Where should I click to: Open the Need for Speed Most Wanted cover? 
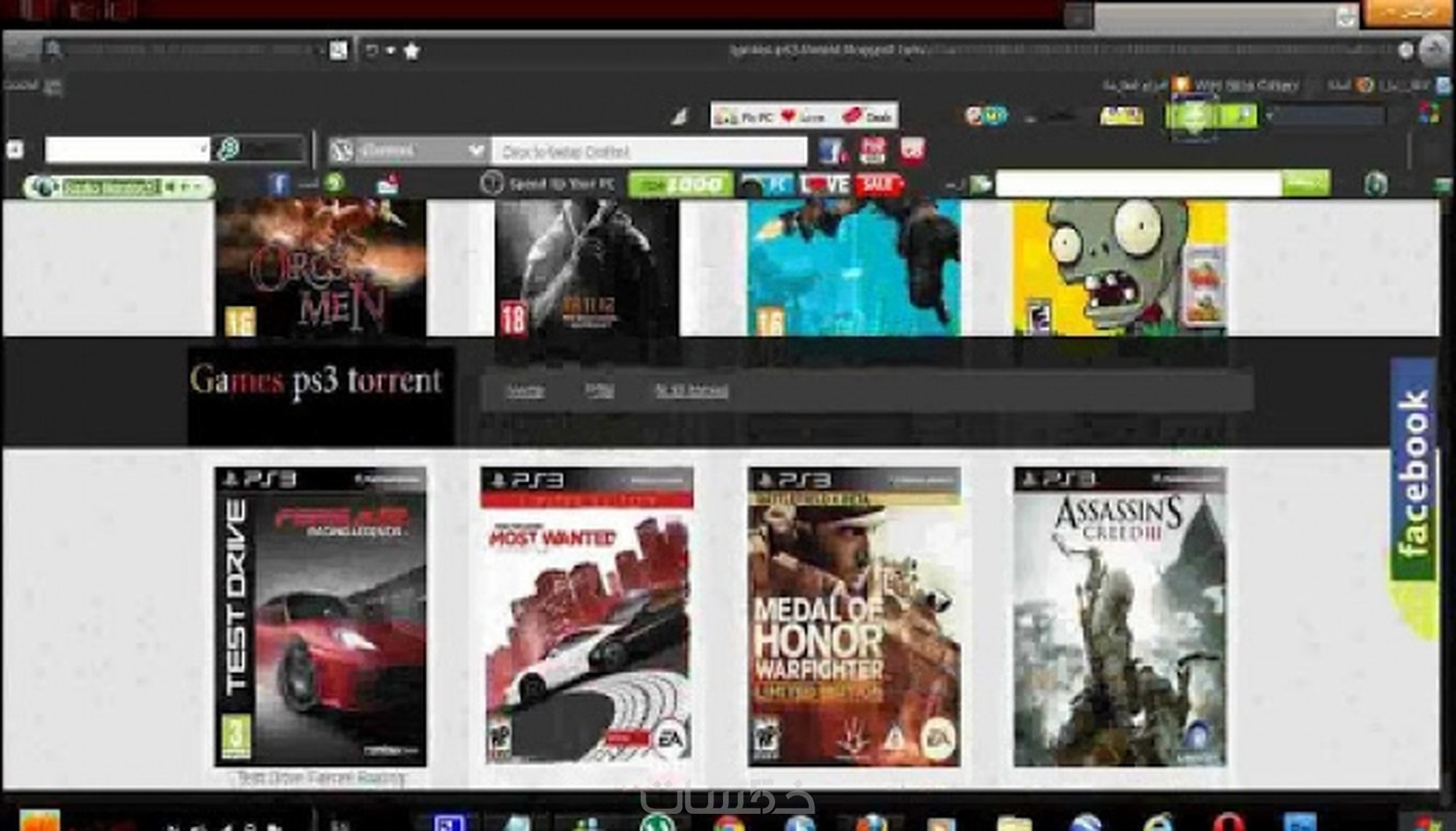coord(587,616)
